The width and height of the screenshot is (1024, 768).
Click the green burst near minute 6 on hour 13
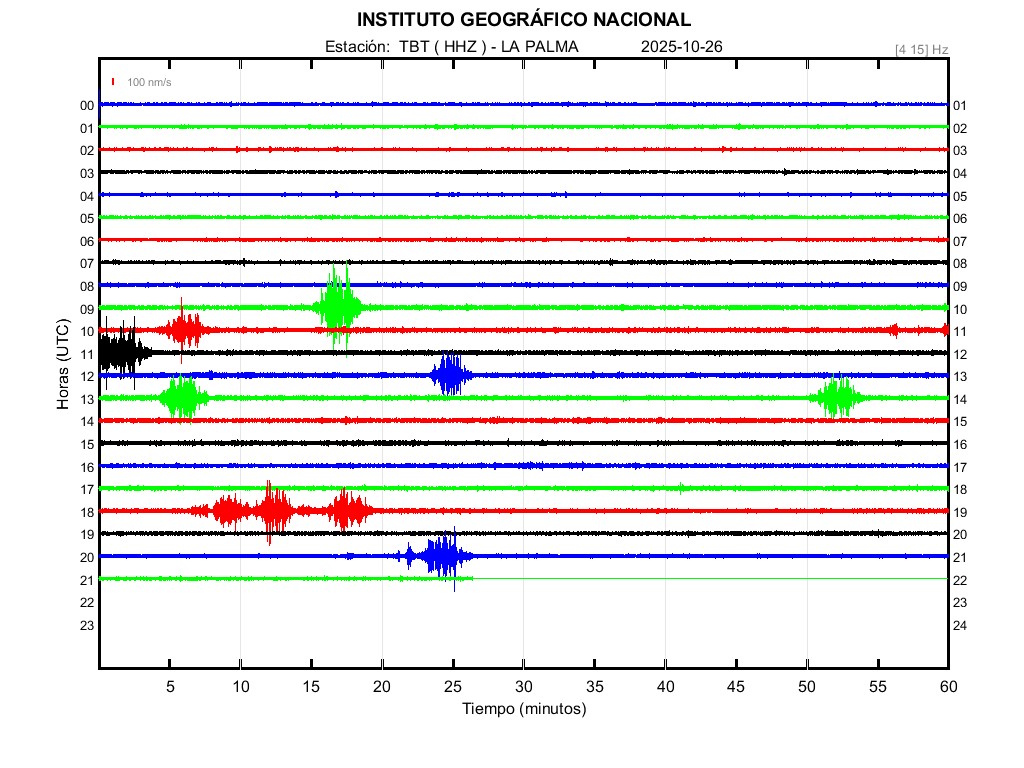pyautogui.click(x=184, y=397)
